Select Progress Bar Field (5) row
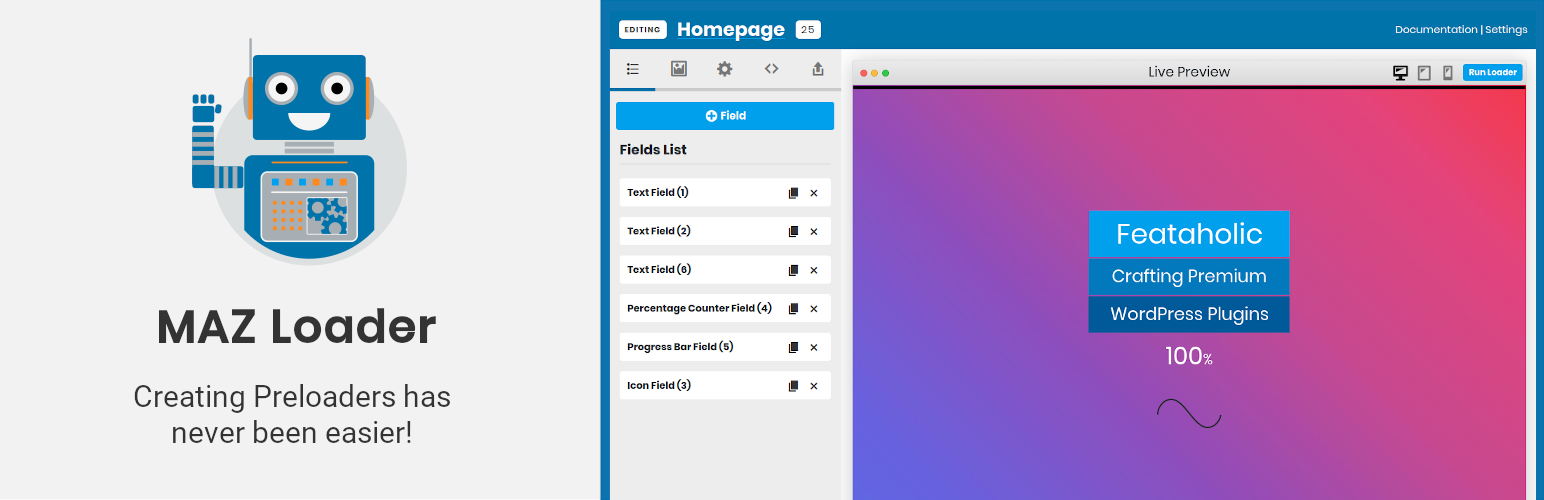1544x500 pixels. click(725, 346)
